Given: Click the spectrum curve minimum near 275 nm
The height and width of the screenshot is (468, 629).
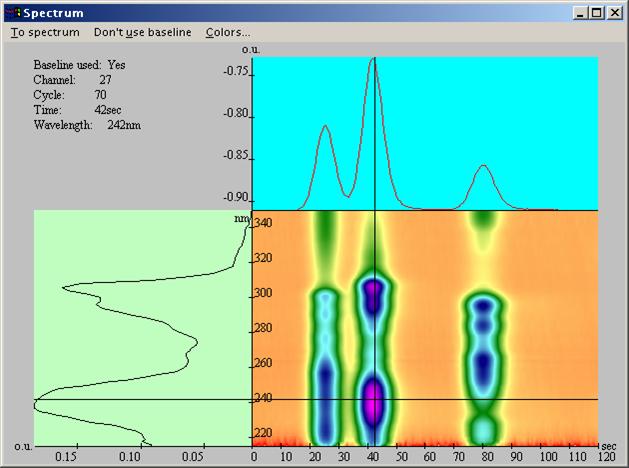Looking at the screenshot, I should pos(197,342).
